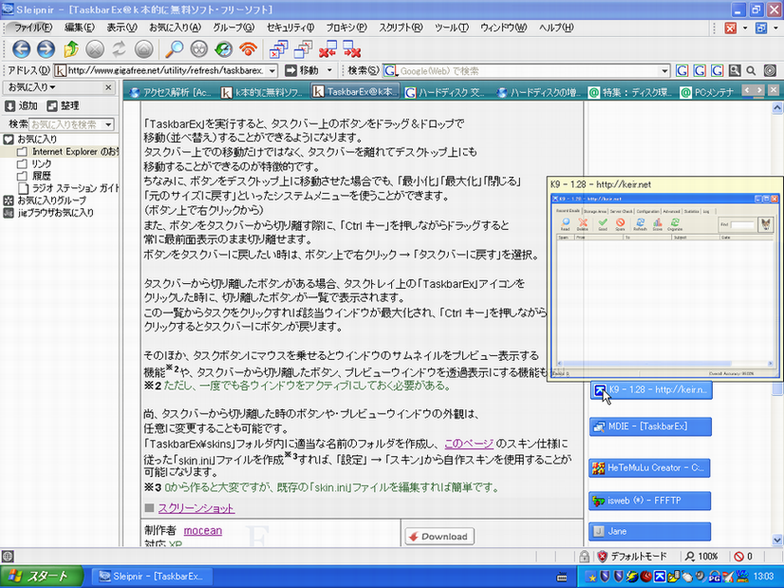Click the green globe history icon
Screen dimensions: 784x588
click(224, 49)
